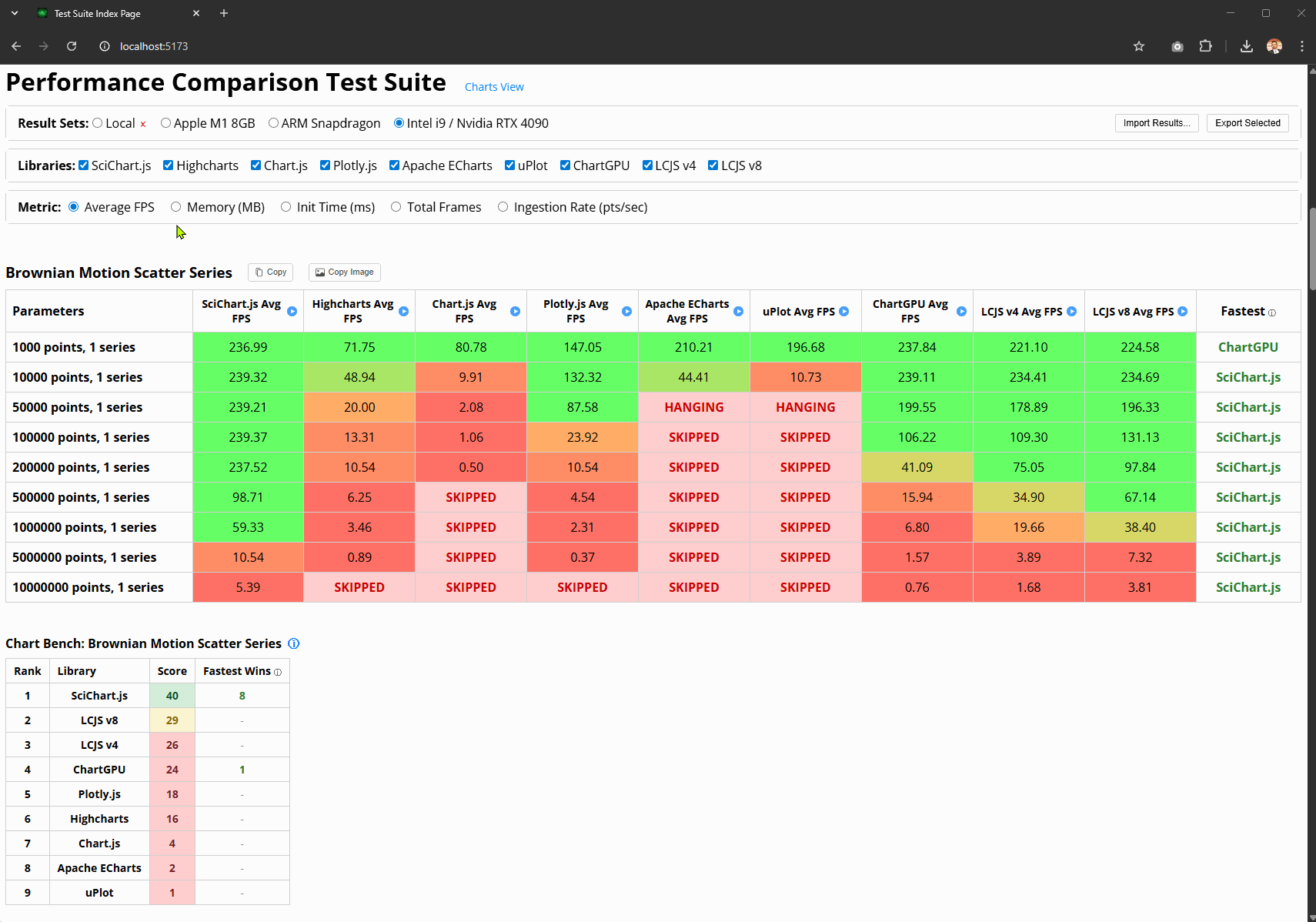This screenshot has width=1316, height=922.
Task: Open the info icon beside the Fastest column
Action: click(1273, 312)
